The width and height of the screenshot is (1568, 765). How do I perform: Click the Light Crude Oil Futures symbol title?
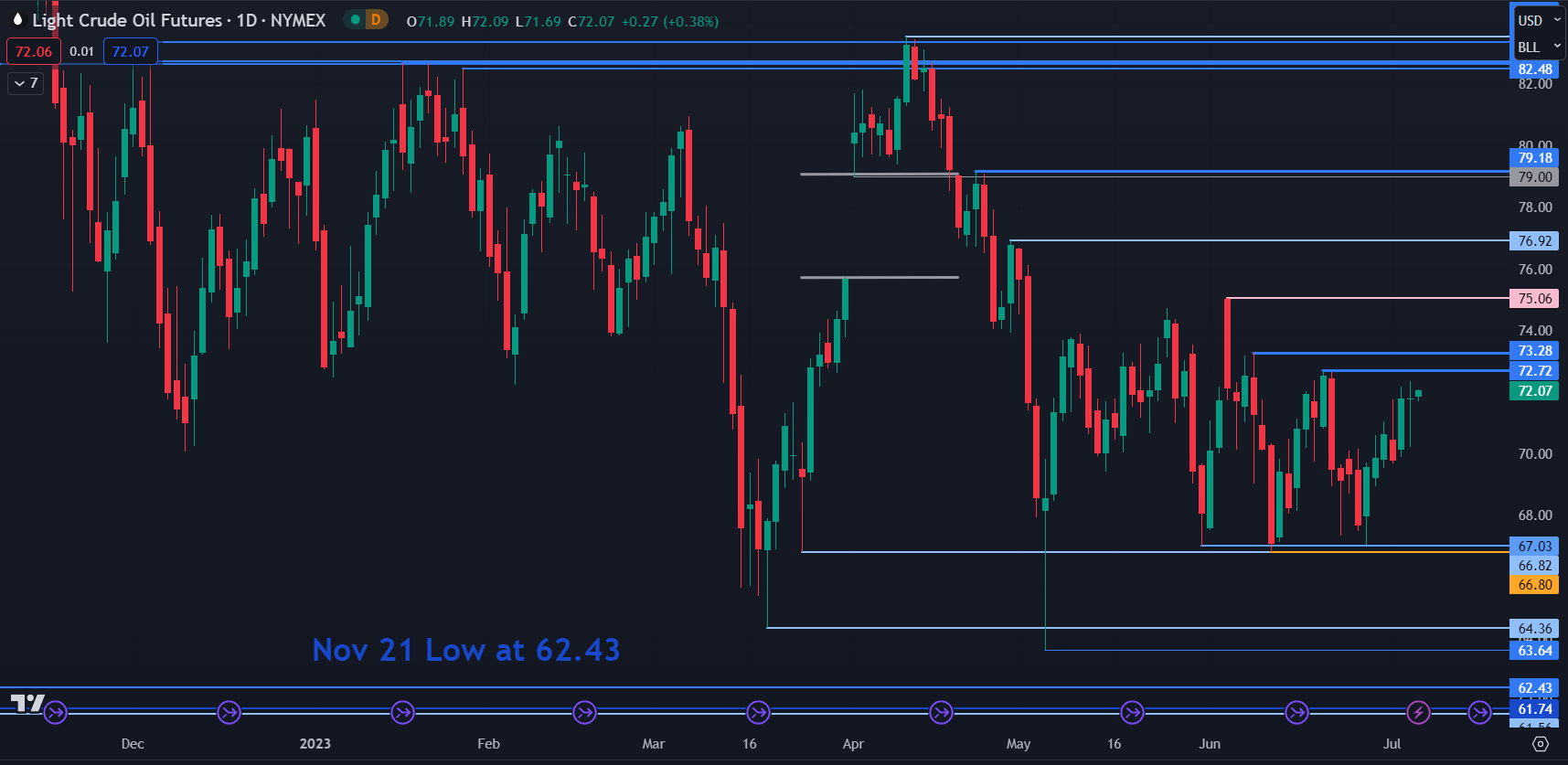(178, 20)
